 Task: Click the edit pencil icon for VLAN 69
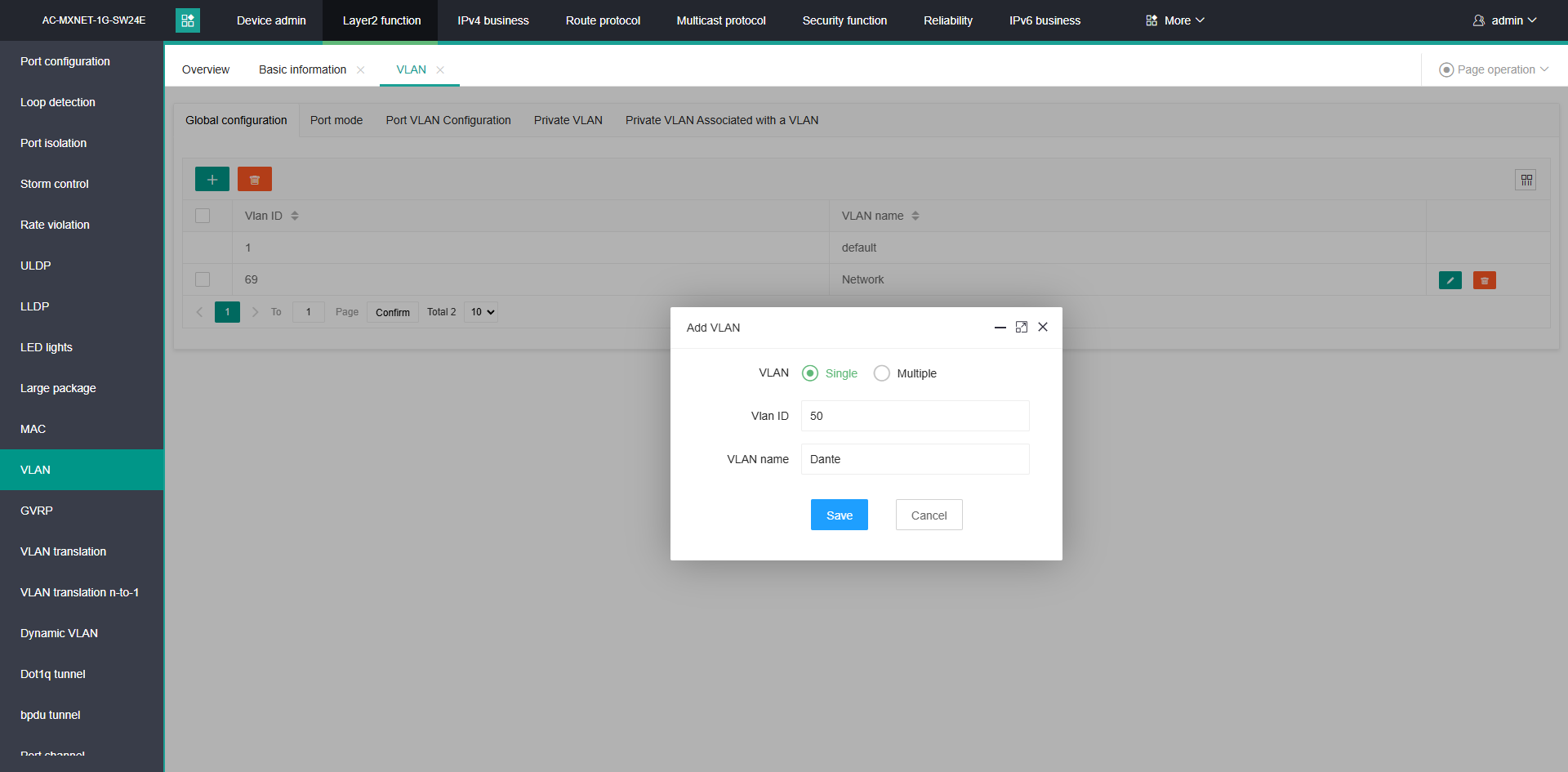point(1450,280)
